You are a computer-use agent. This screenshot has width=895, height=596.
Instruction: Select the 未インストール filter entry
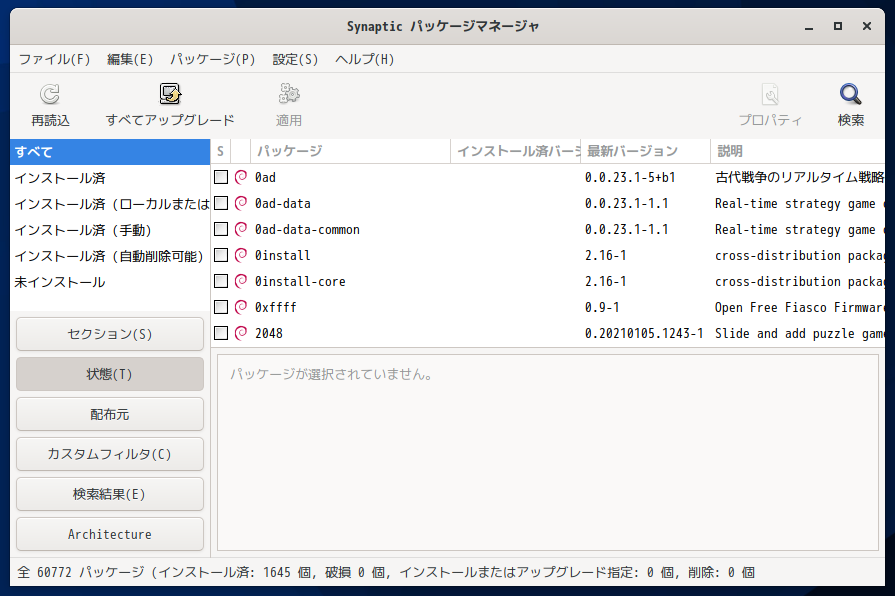click(x=110, y=282)
